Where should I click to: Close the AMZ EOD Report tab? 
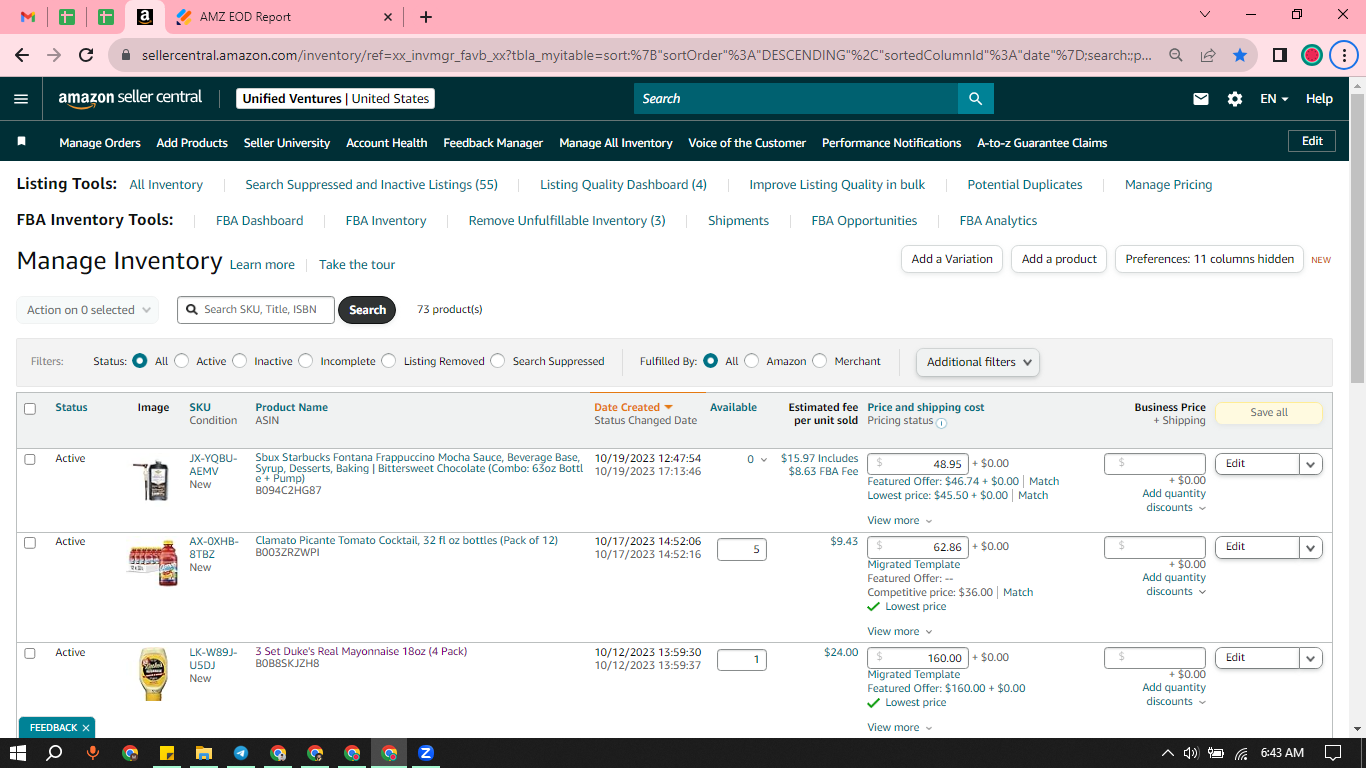point(388,17)
